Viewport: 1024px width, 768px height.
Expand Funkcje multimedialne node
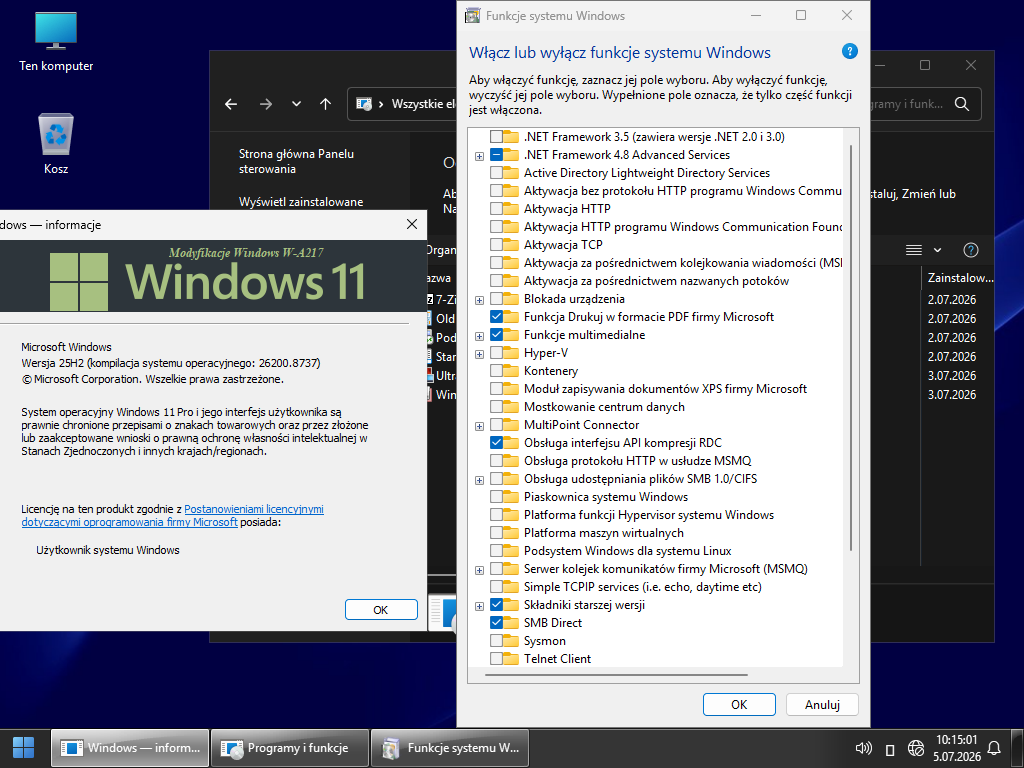[x=479, y=336]
